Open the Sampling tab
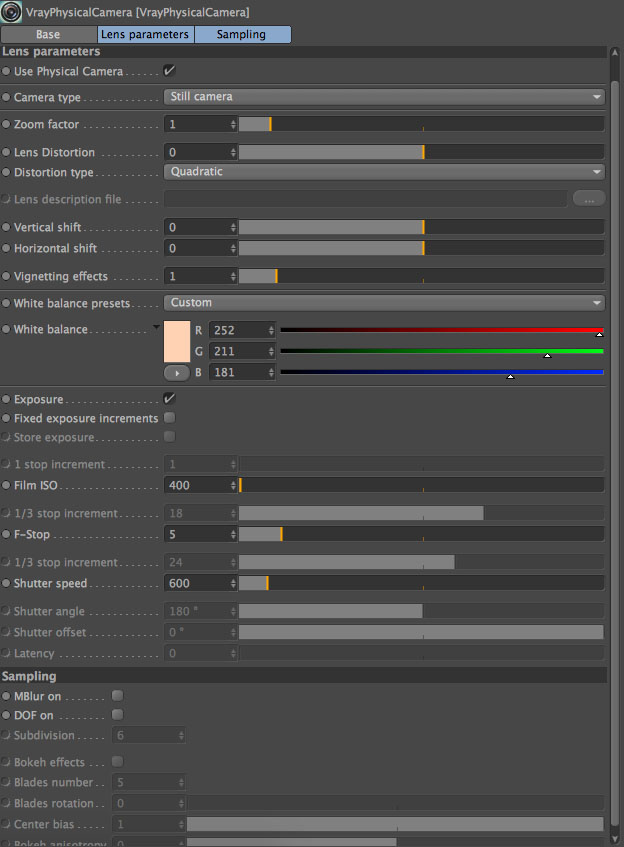 click(242, 35)
